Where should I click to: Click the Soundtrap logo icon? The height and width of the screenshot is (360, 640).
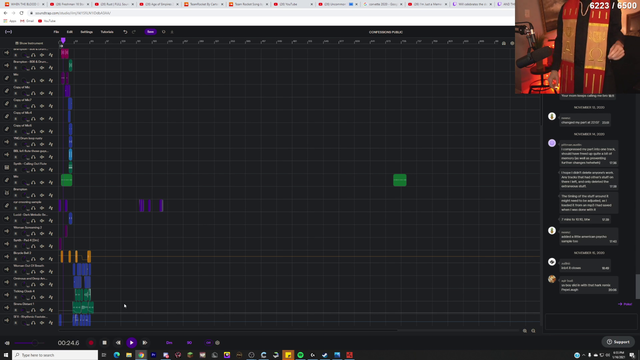[8, 32]
